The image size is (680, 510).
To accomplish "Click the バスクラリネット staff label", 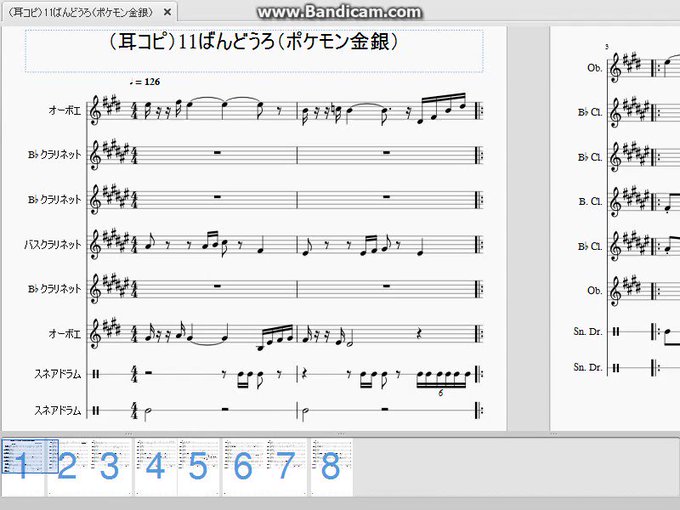I will coord(52,244).
